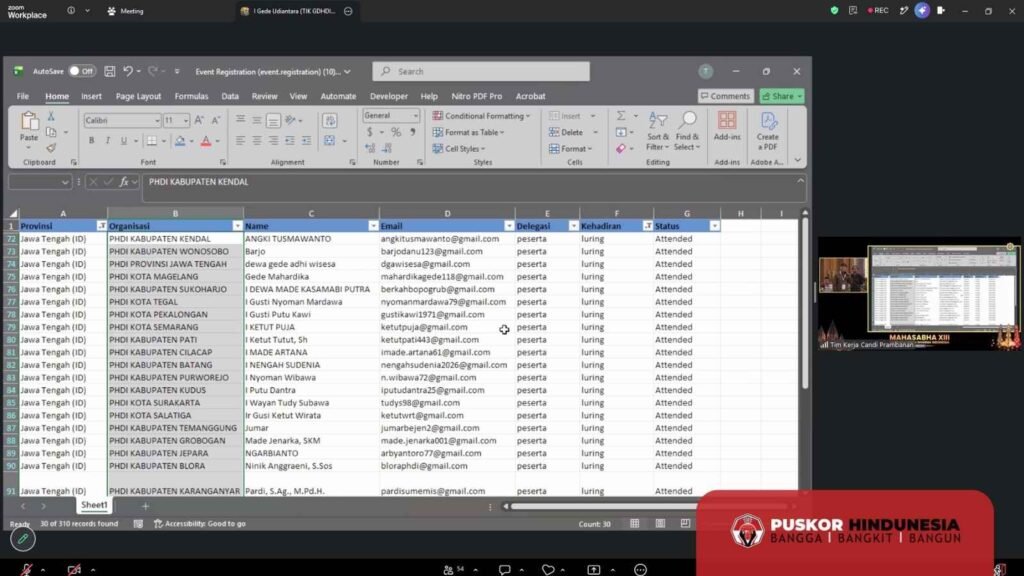This screenshot has height=576, width=1024.
Task: Toggle Zoom video camera icon
Action: point(74,569)
